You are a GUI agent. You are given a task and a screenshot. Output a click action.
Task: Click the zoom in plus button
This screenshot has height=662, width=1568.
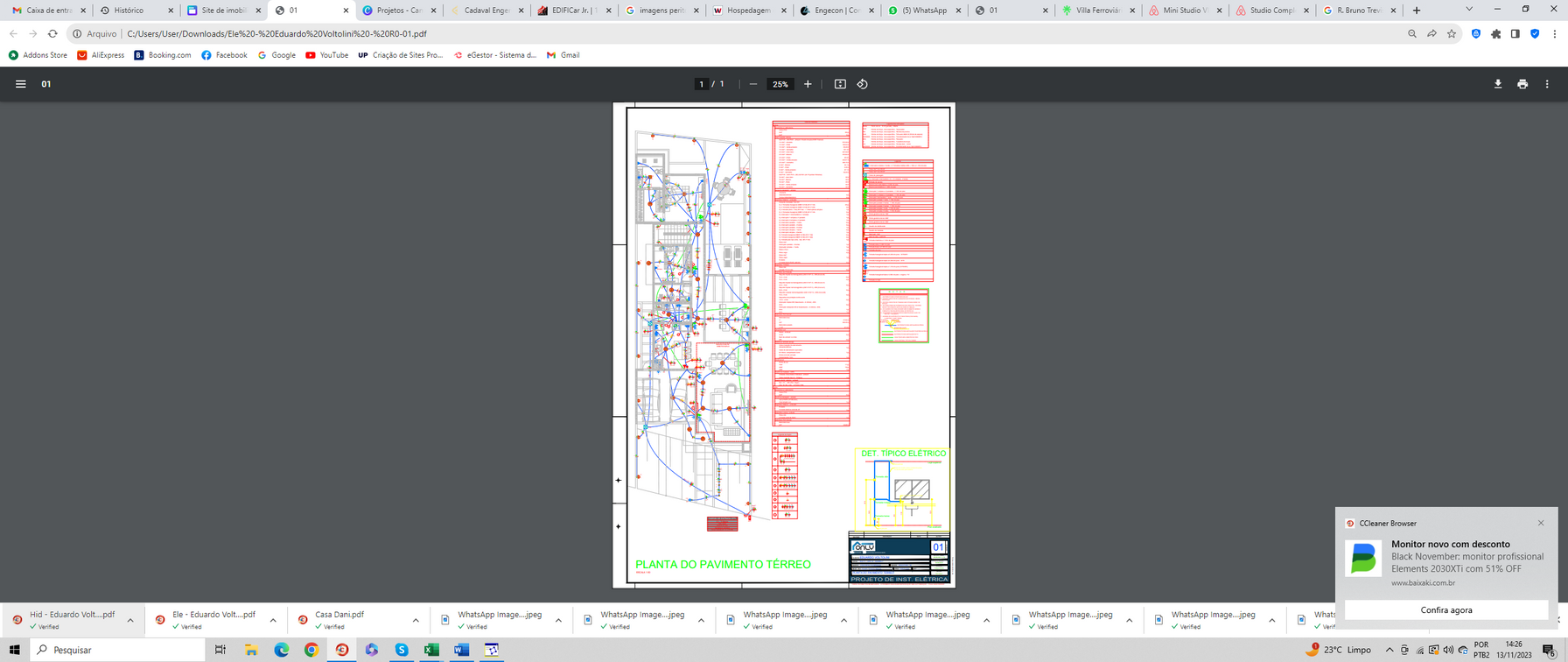click(808, 84)
